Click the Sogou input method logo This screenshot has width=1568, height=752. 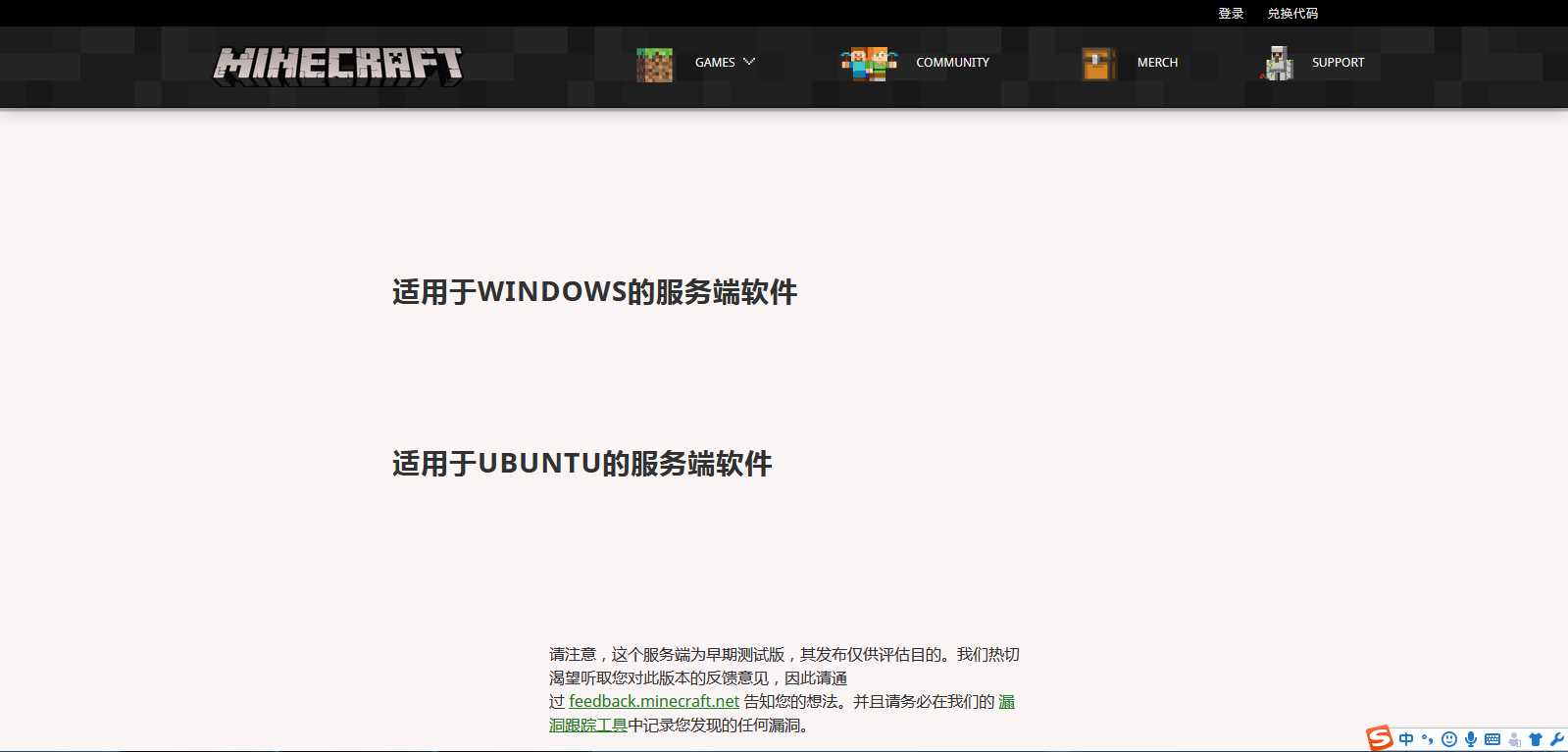point(1380,738)
